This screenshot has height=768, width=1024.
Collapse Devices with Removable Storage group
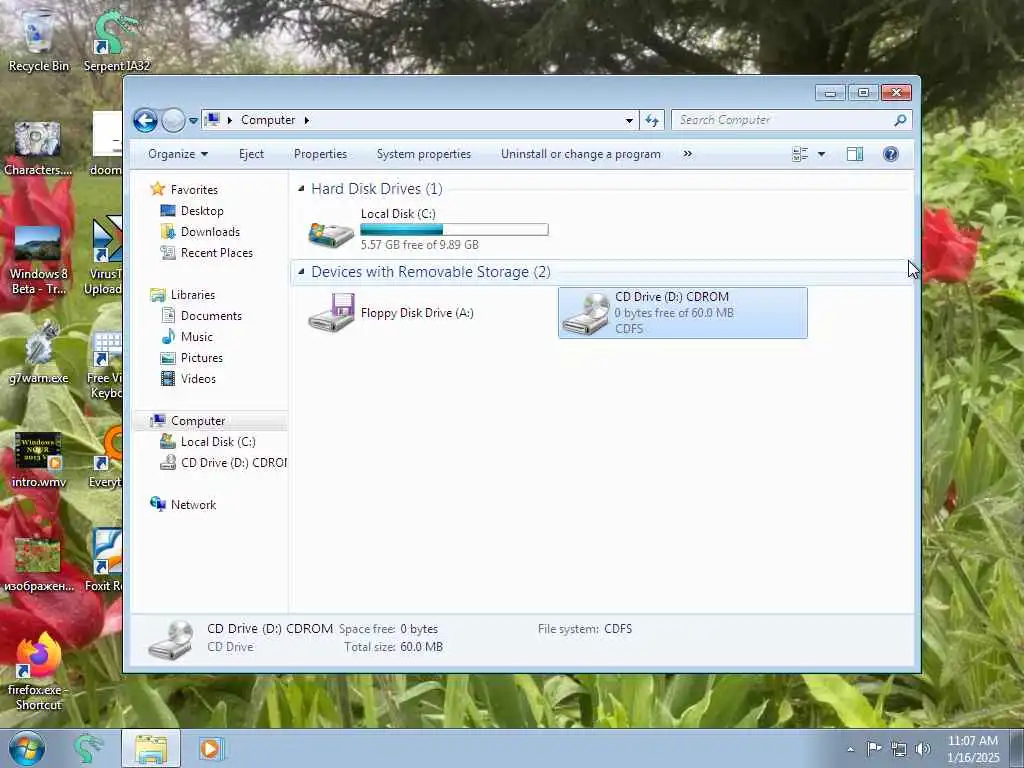point(301,272)
